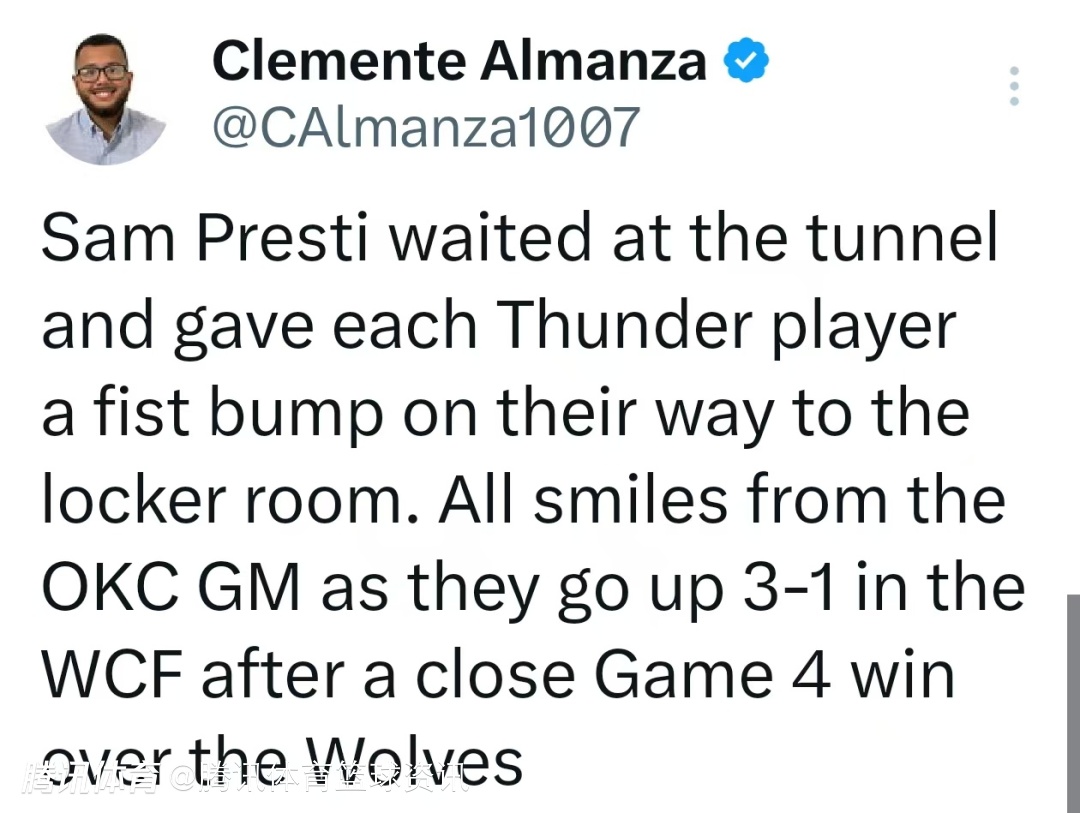Click the display name Clemente Almanza

point(459,61)
